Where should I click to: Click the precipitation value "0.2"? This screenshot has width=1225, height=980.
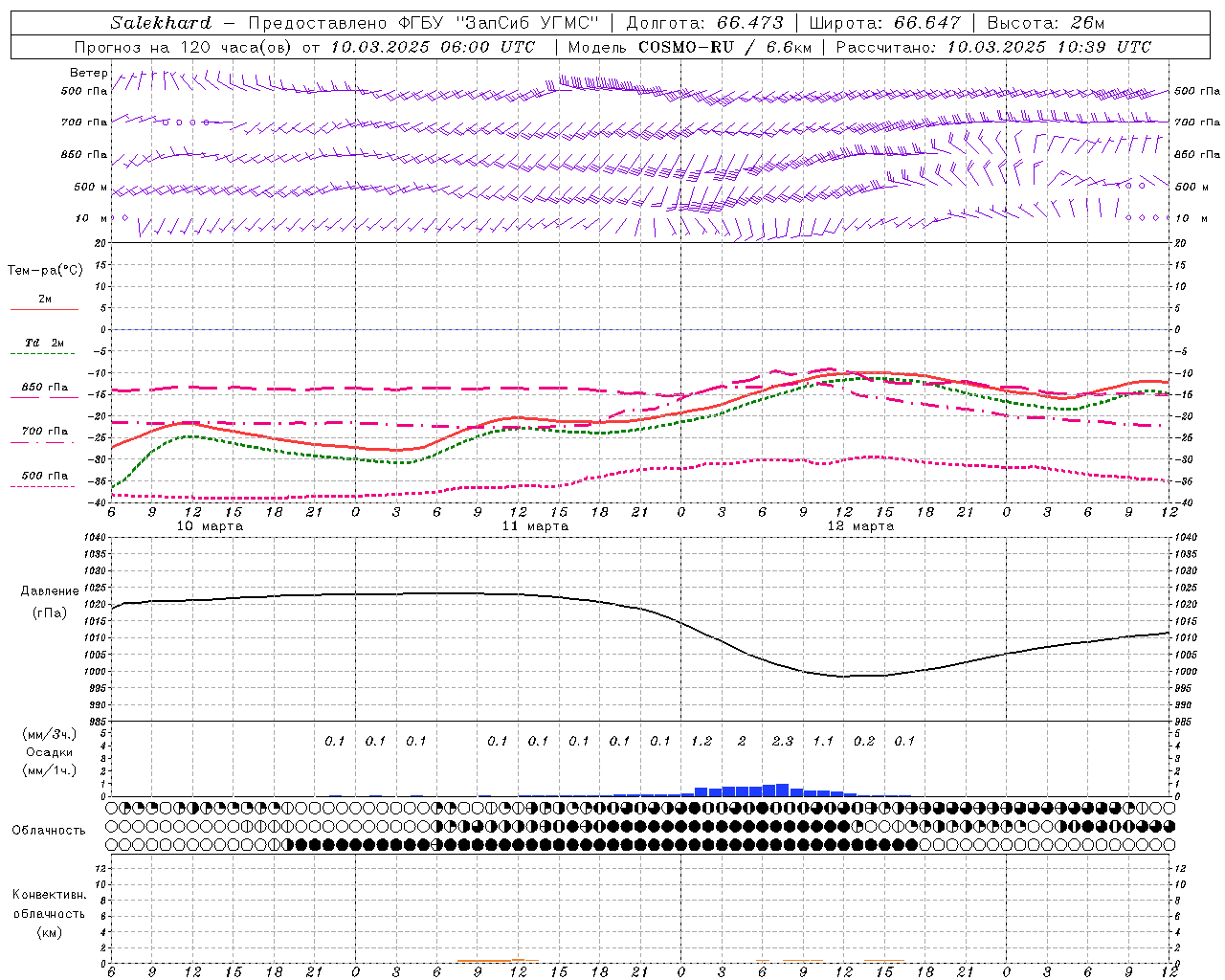pyautogui.click(x=864, y=741)
